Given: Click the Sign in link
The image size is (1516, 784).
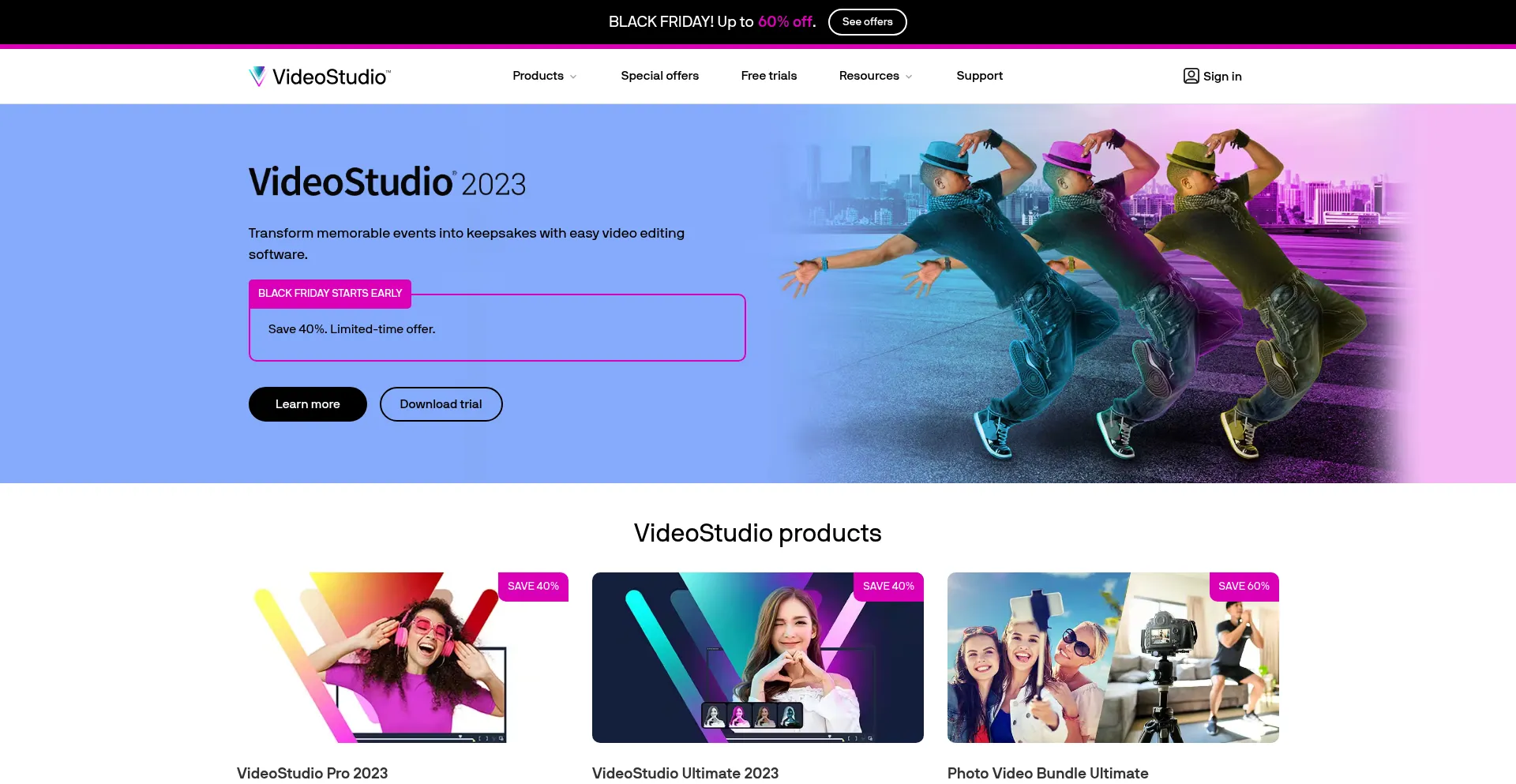Looking at the screenshot, I should 1221,77.
